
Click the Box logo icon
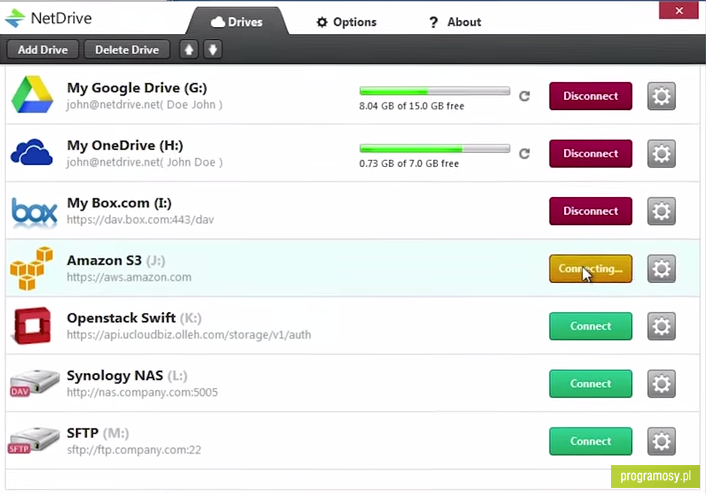tap(34, 211)
